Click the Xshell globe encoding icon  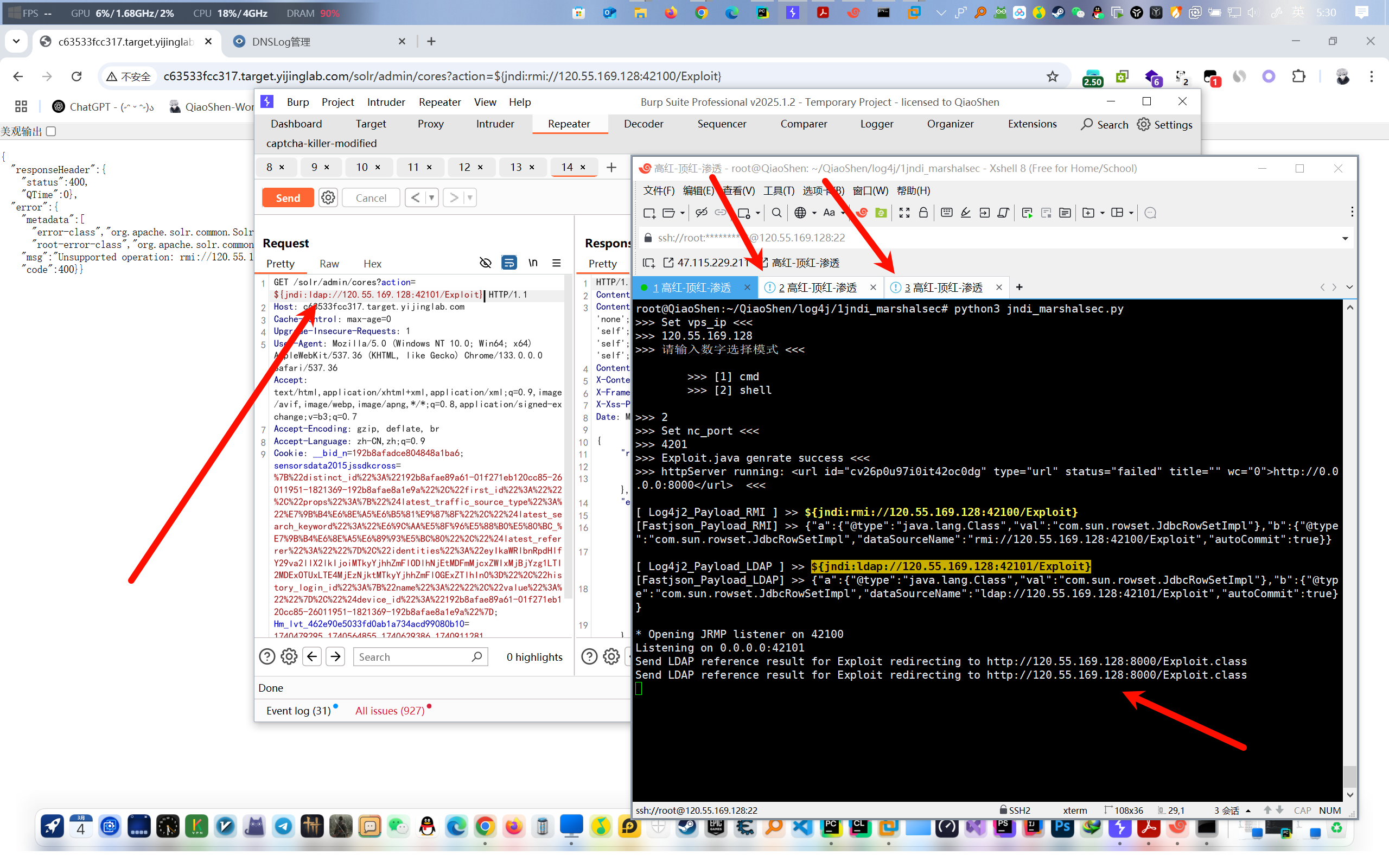(x=800, y=213)
